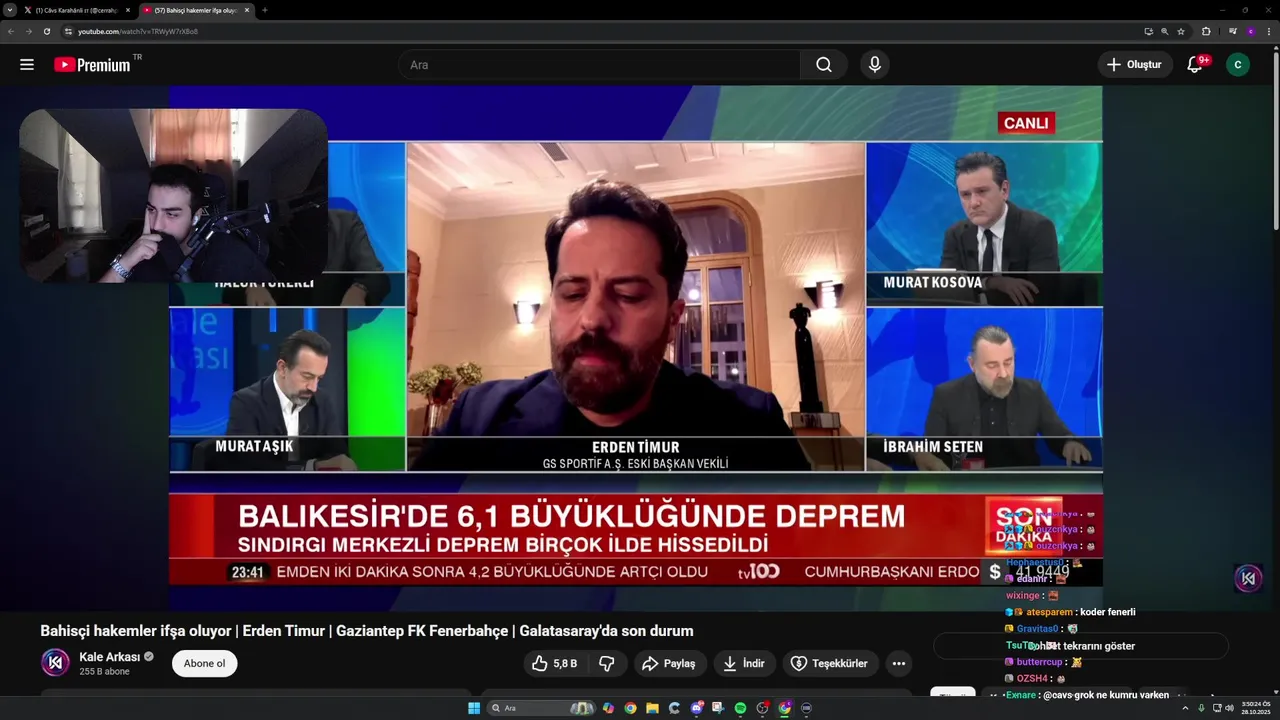Image resolution: width=1280 pixels, height=720 pixels.
Task: Close the Bahisçi hakemler YouTube tab
Action: coord(245,10)
